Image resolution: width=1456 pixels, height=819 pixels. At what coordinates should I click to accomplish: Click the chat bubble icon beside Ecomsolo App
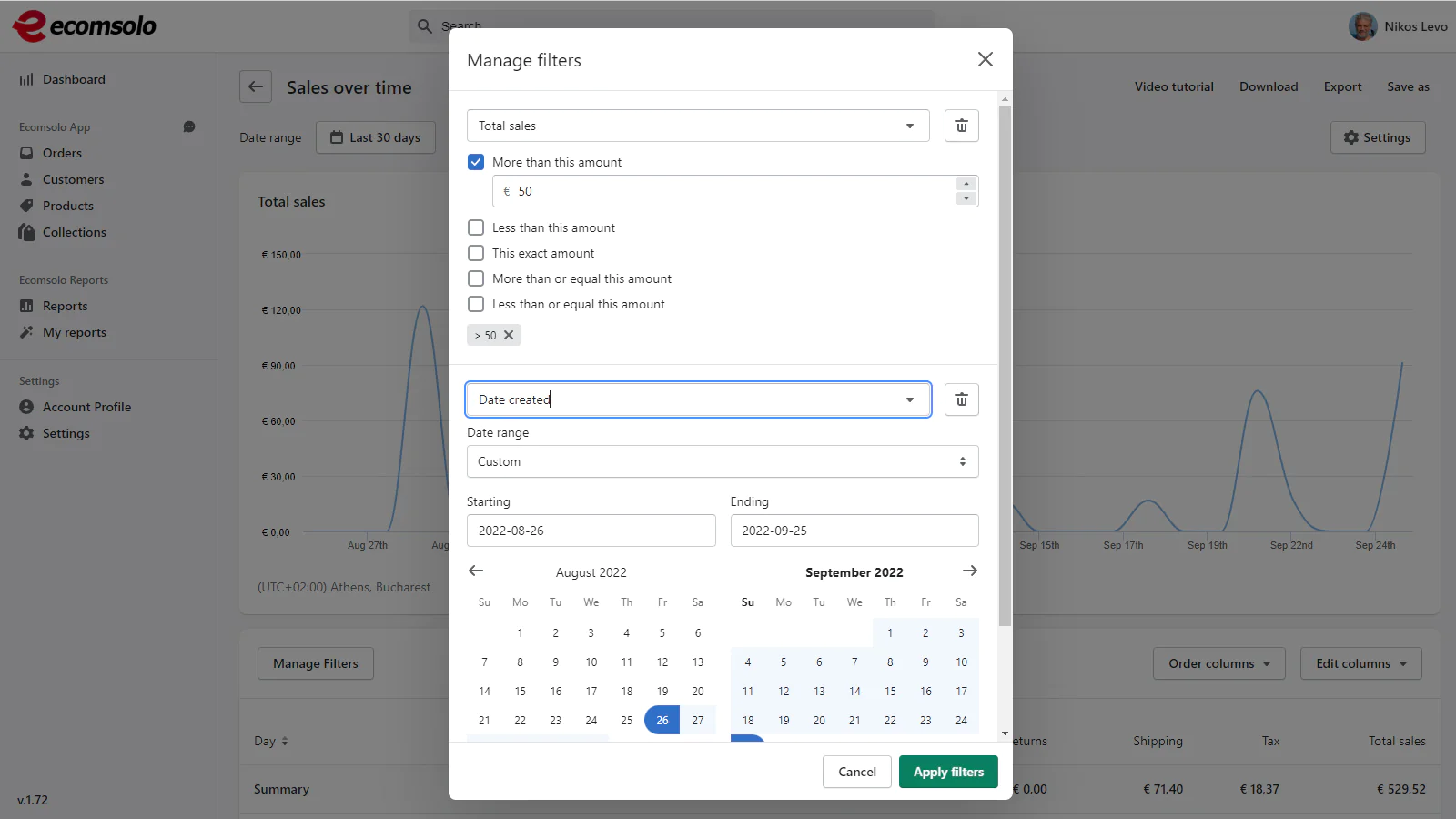coord(189,126)
